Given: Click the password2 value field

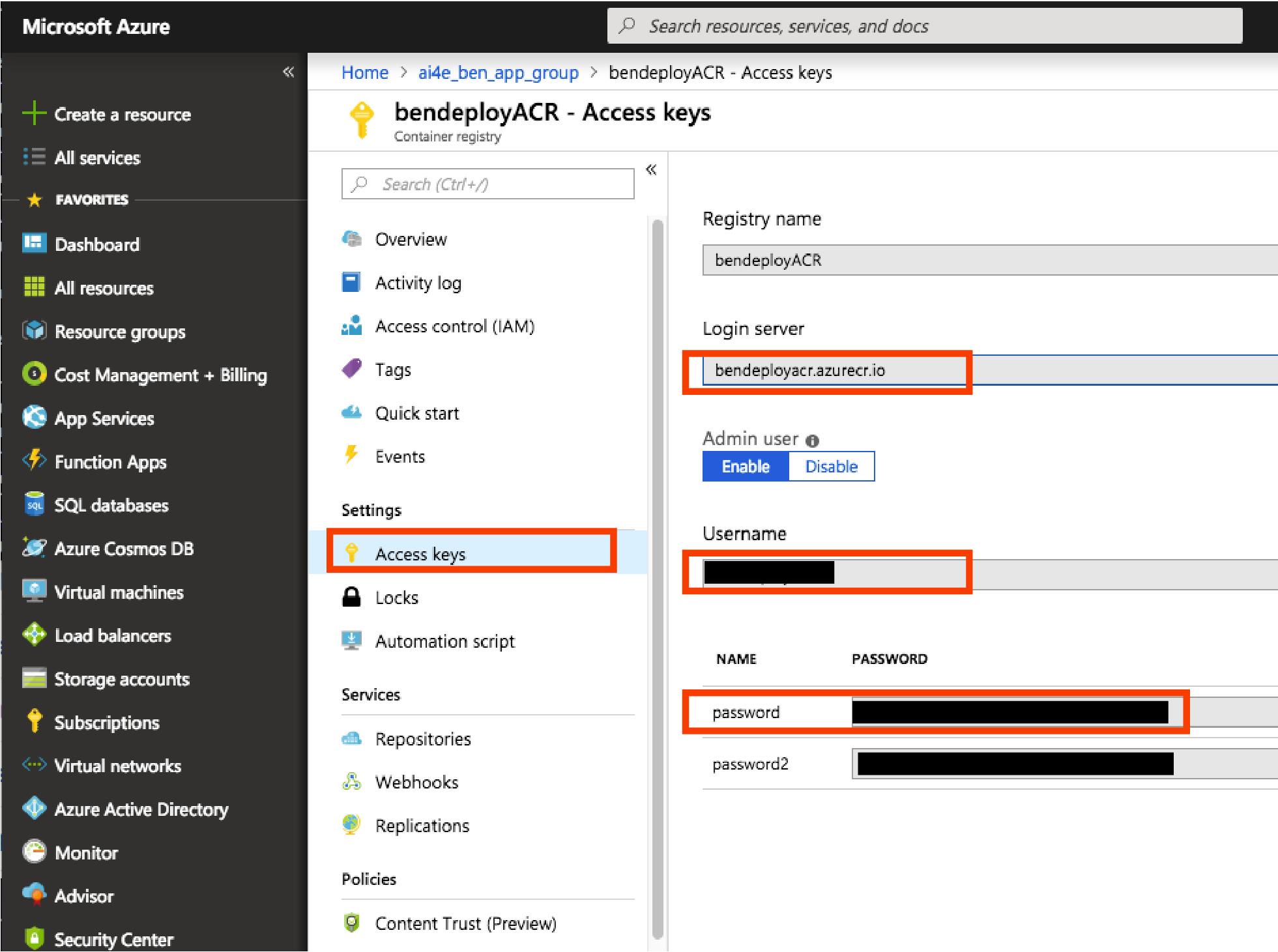Looking at the screenshot, I should (1064, 764).
